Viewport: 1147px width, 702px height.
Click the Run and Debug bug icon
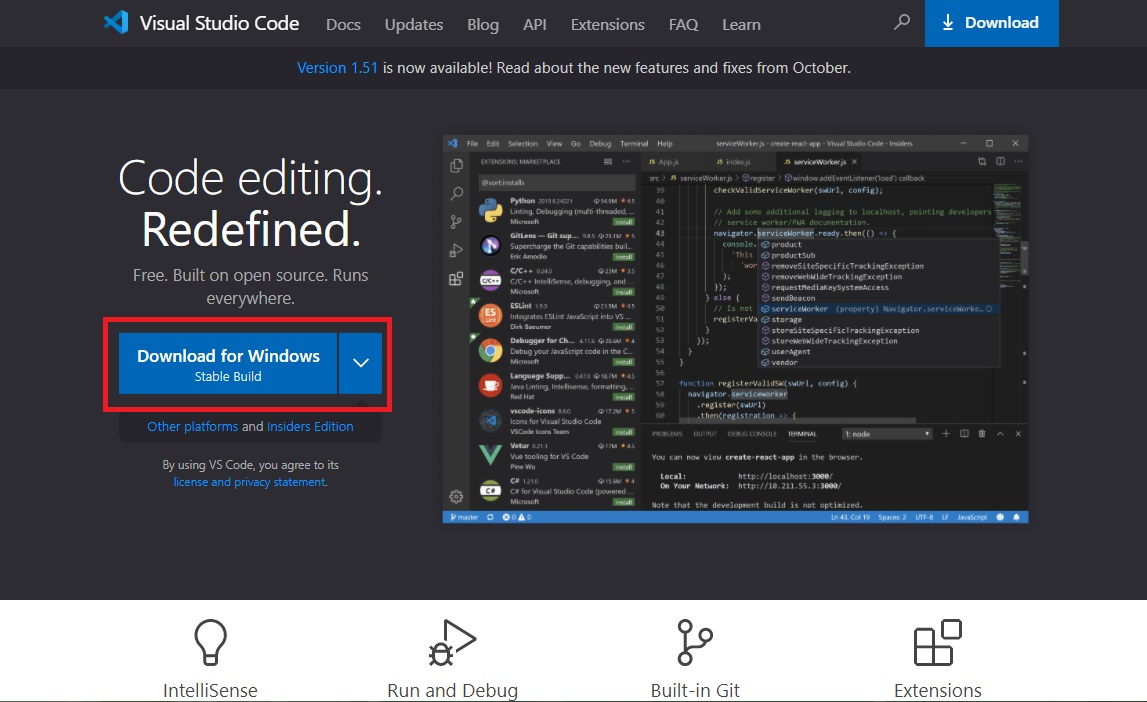pyautogui.click(x=452, y=642)
